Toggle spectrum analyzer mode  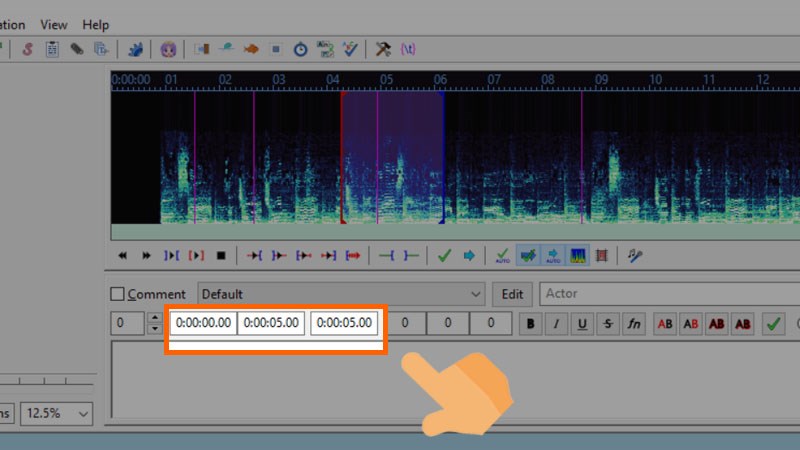(577, 256)
